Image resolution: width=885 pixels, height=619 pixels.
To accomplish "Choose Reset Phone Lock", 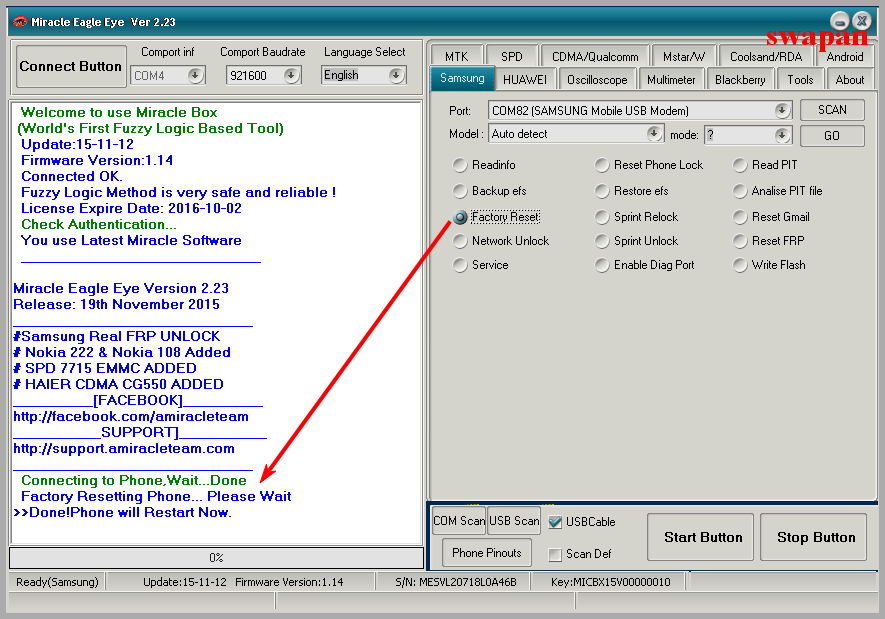I will coord(602,165).
